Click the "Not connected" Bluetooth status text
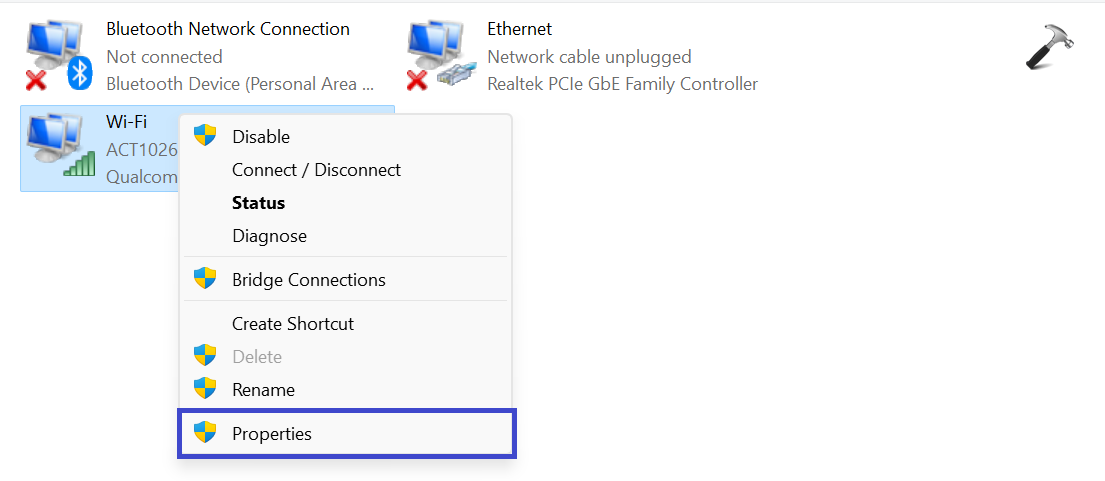 pos(164,57)
